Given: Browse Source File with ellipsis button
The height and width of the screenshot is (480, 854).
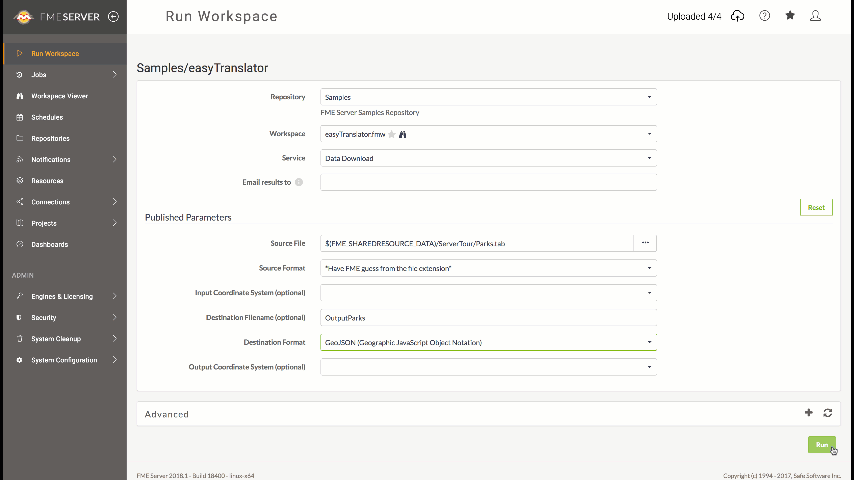Looking at the screenshot, I should point(645,243).
